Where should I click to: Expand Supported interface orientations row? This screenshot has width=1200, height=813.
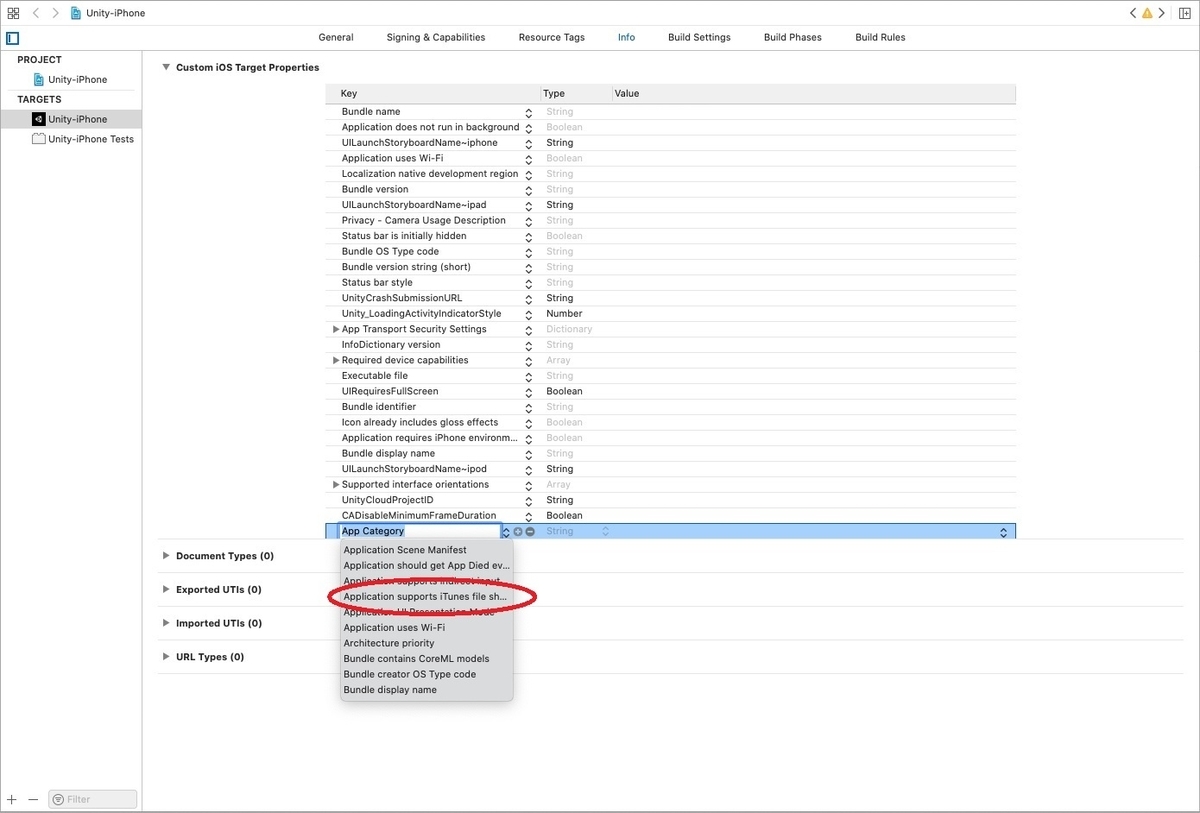coord(336,484)
